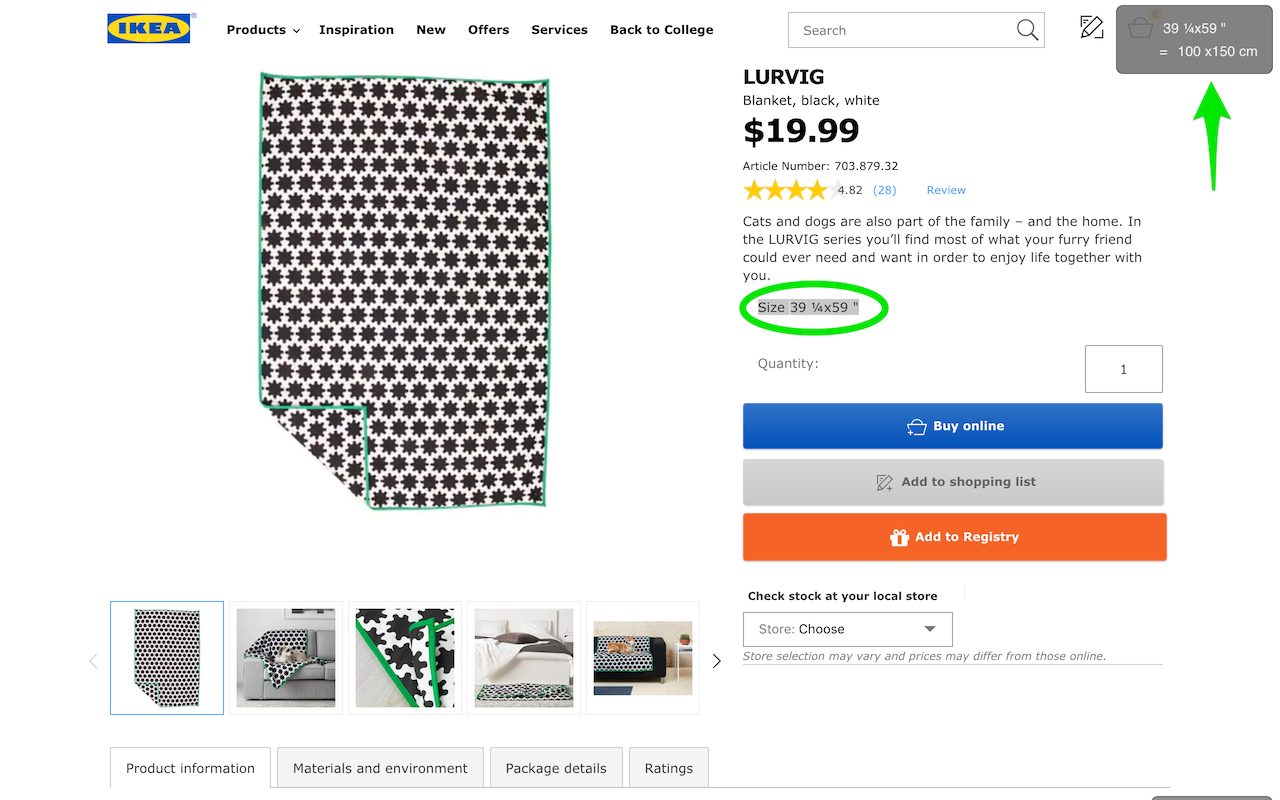Click the search magnifier icon
This screenshot has width=1280, height=800.
coord(1027,30)
